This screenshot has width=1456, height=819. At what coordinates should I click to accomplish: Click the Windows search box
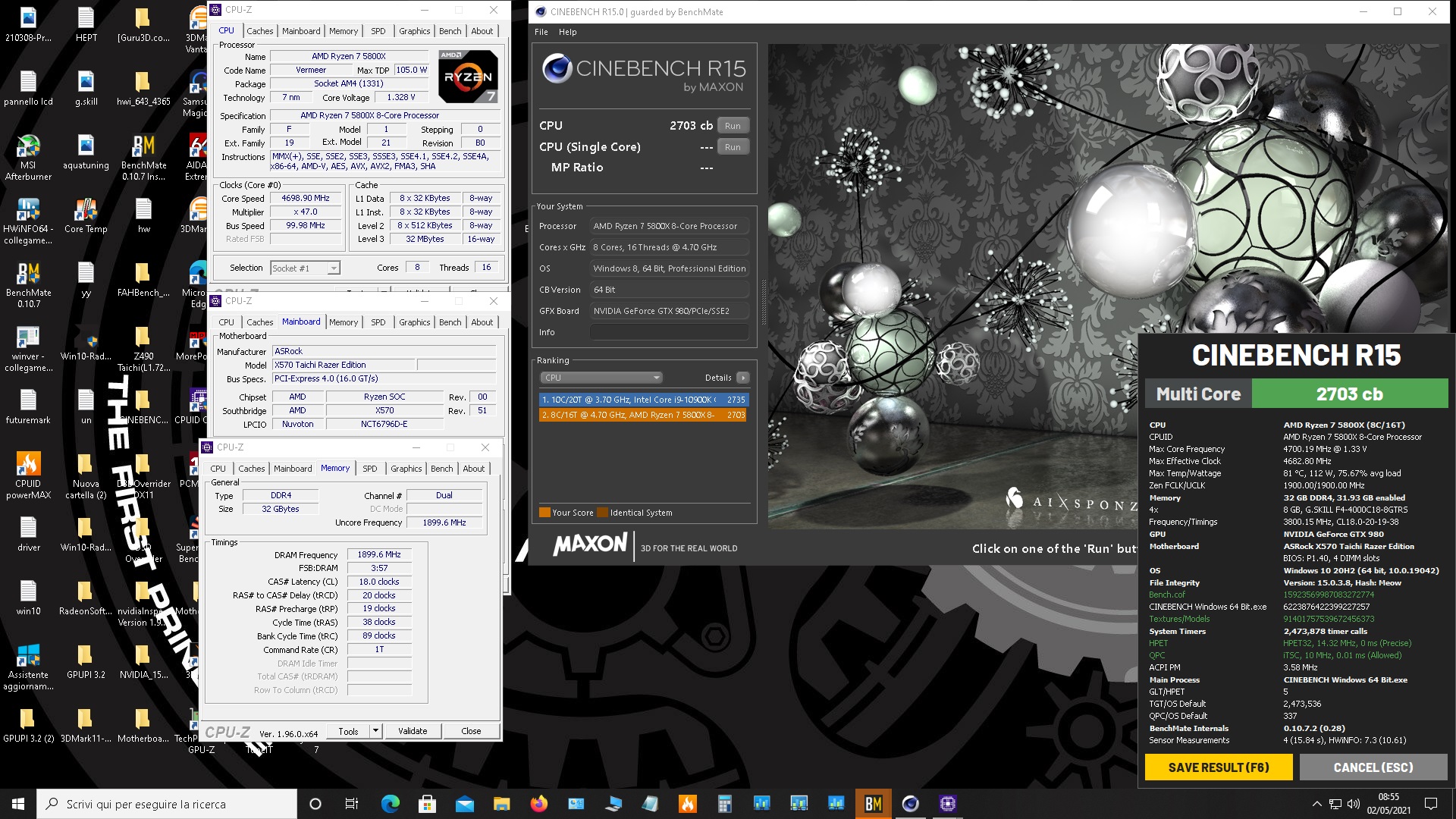pyautogui.click(x=167, y=804)
